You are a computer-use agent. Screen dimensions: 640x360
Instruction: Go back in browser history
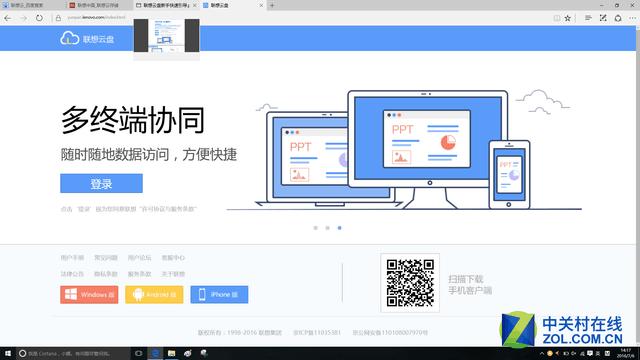coord(8,18)
